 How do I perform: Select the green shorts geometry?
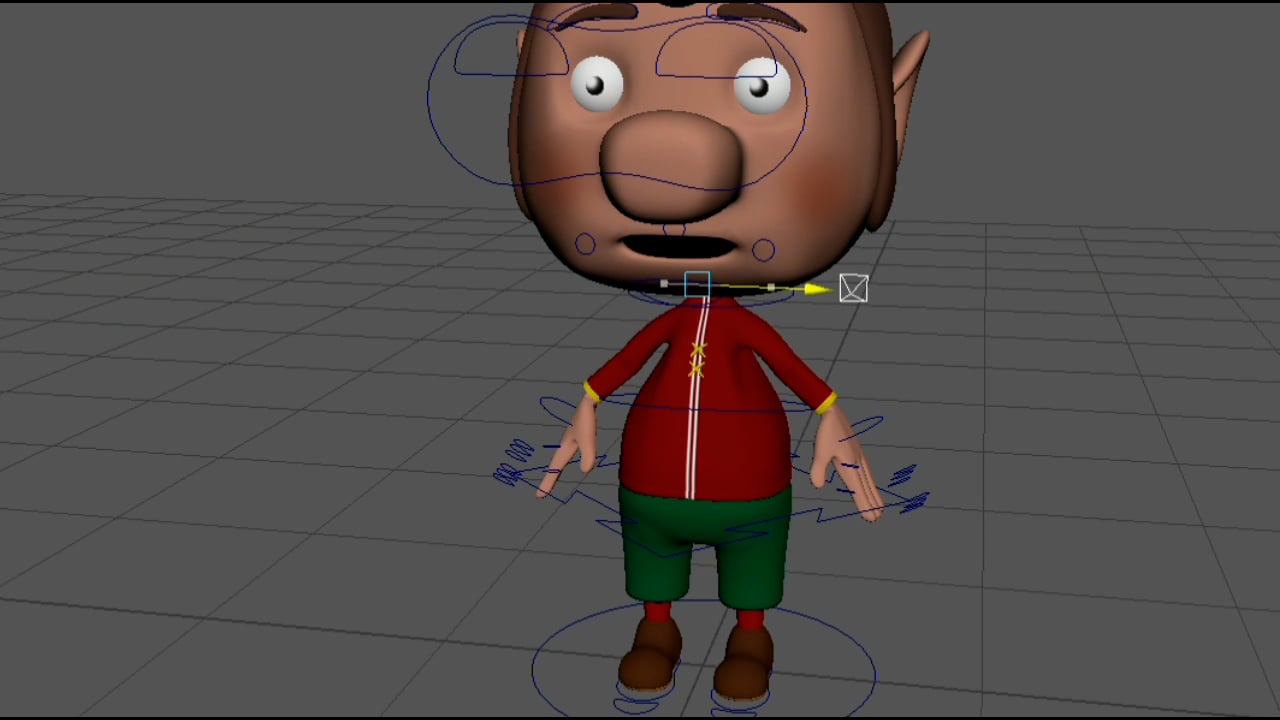tap(705, 545)
